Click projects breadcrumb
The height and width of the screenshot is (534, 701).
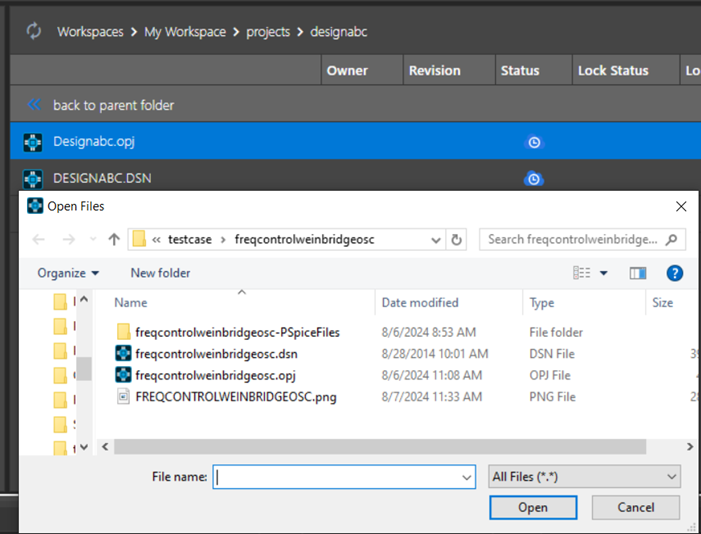click(268, 32)
